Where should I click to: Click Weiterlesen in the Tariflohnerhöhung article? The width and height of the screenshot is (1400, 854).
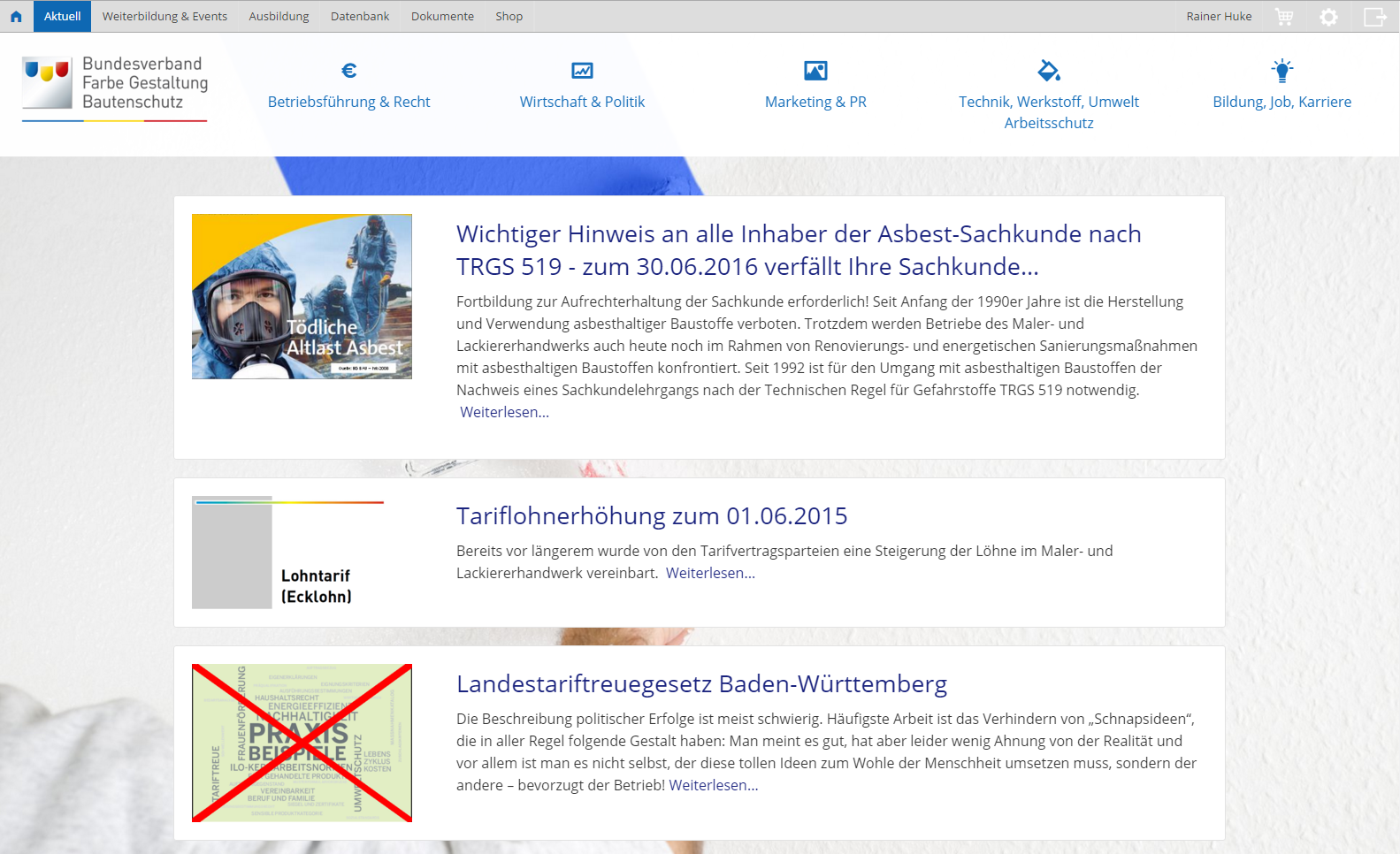(x=710, y=573)
